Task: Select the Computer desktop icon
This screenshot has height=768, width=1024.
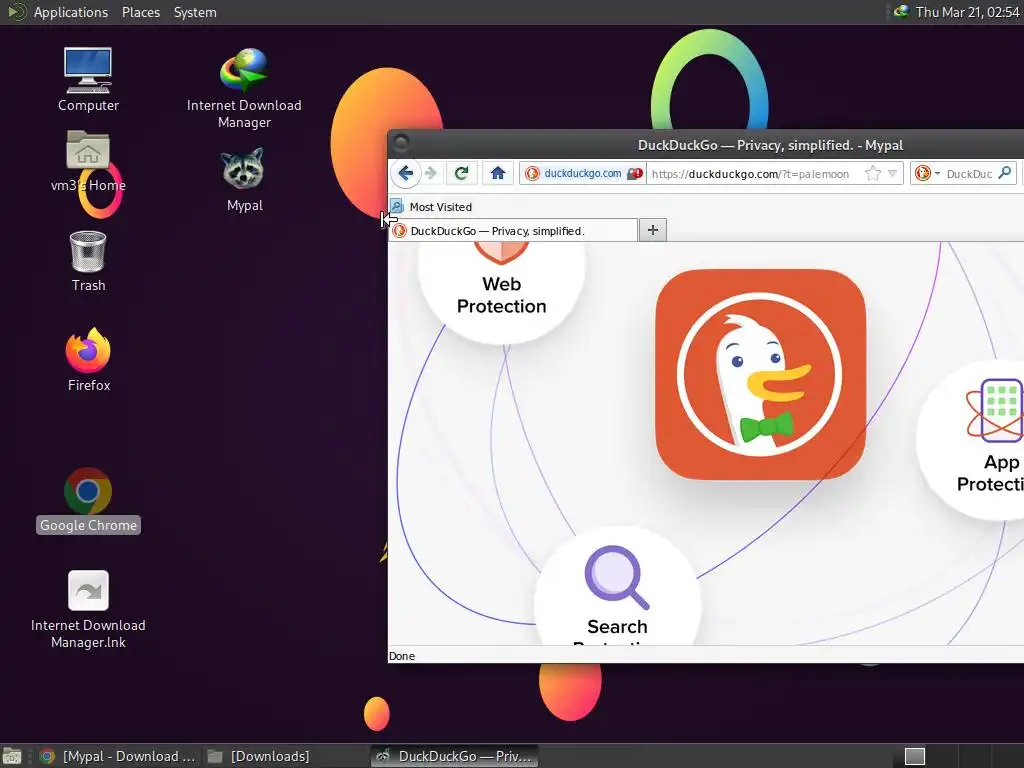Action: pos(88,80)
